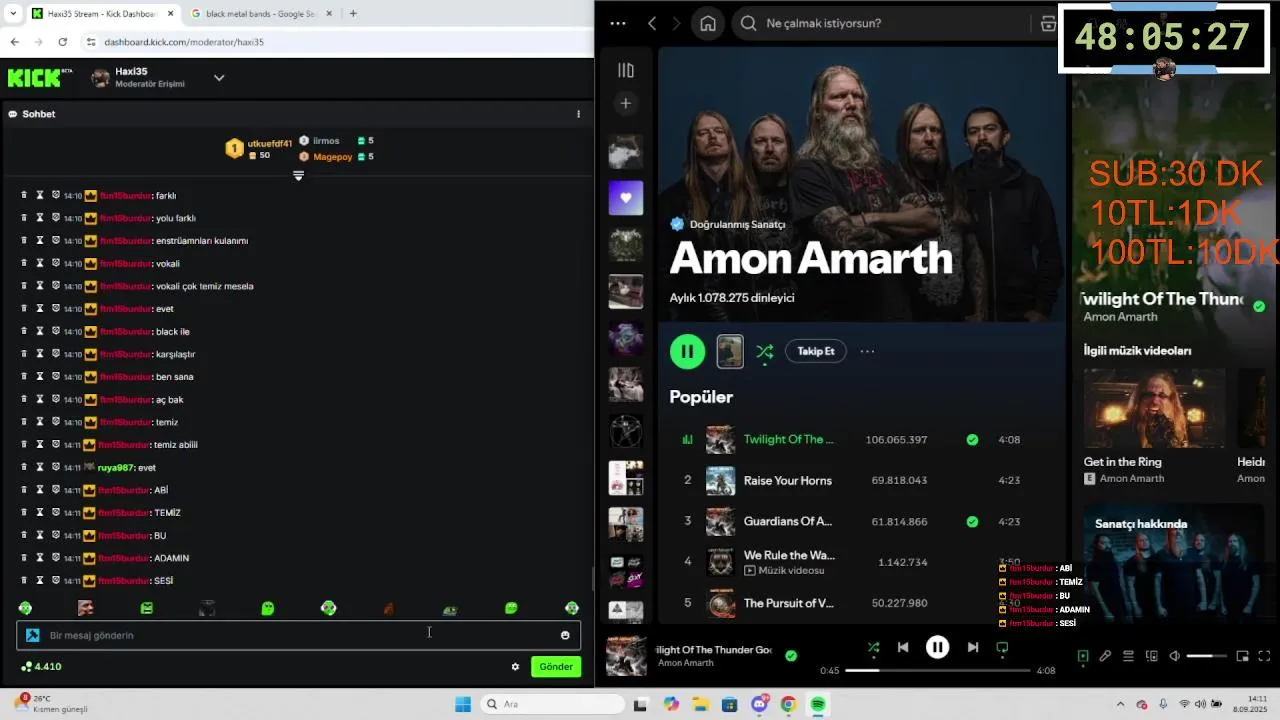Screen dimensions: 1280x720
Task: Open a new browser tab
Action: [353, 13]
